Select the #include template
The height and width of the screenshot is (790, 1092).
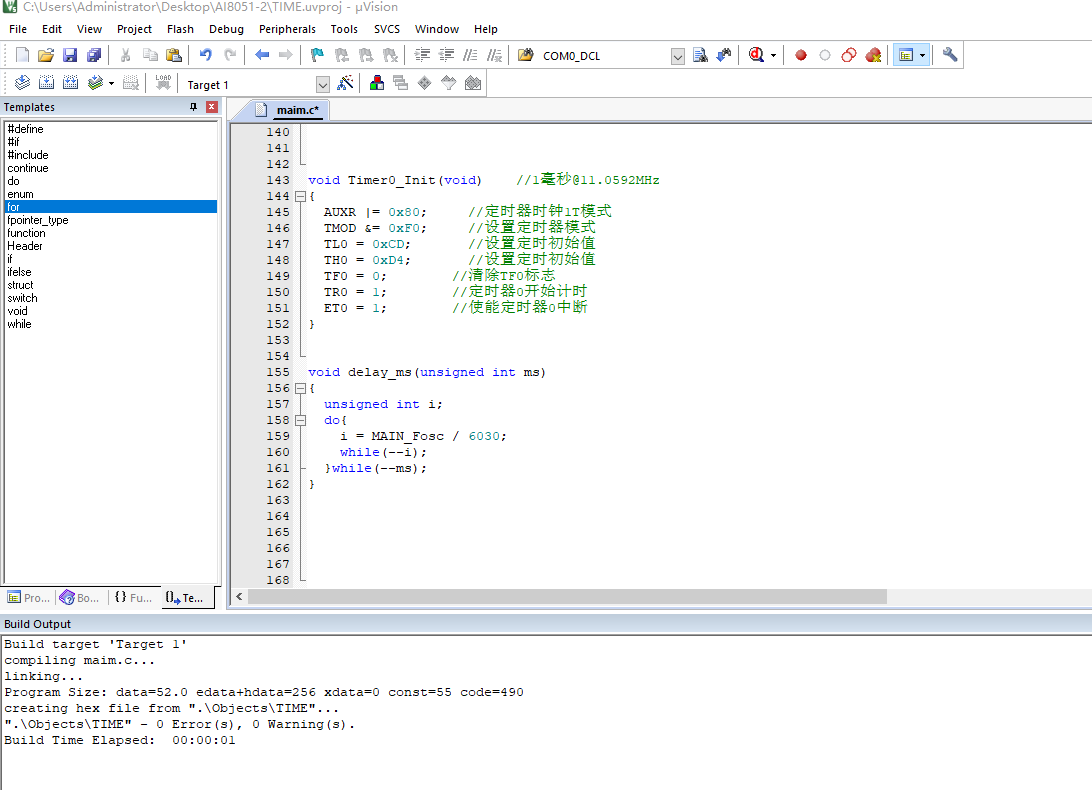pos(28,155)
